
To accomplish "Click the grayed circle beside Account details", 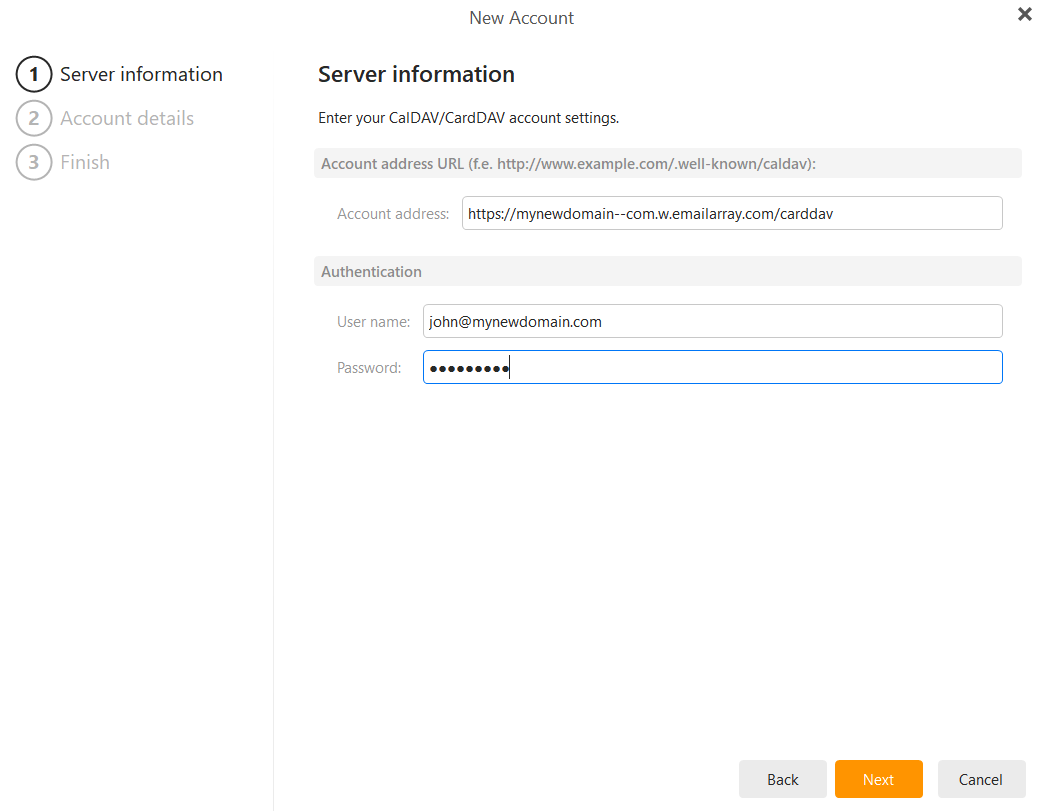I will 34,118.
